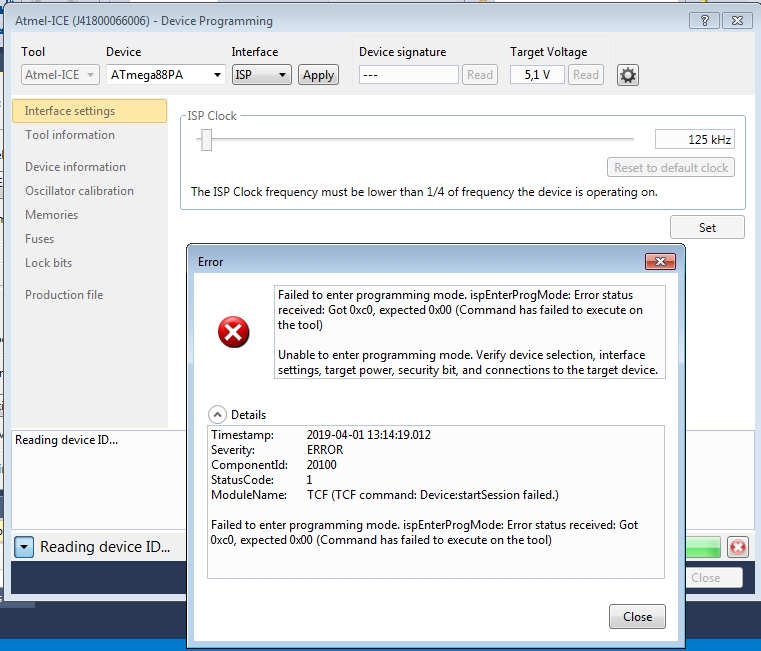
Task: Click the Target Voltage 5,1 V field
Action: [537, 75]
